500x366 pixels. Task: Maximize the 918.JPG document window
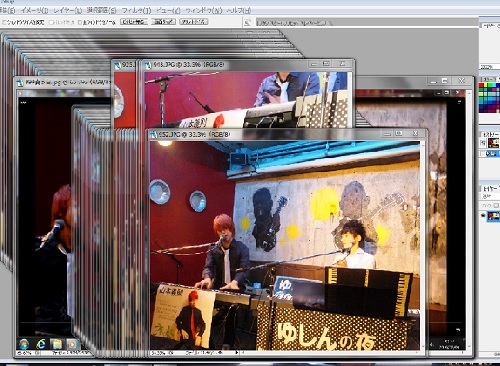(326, 64)
